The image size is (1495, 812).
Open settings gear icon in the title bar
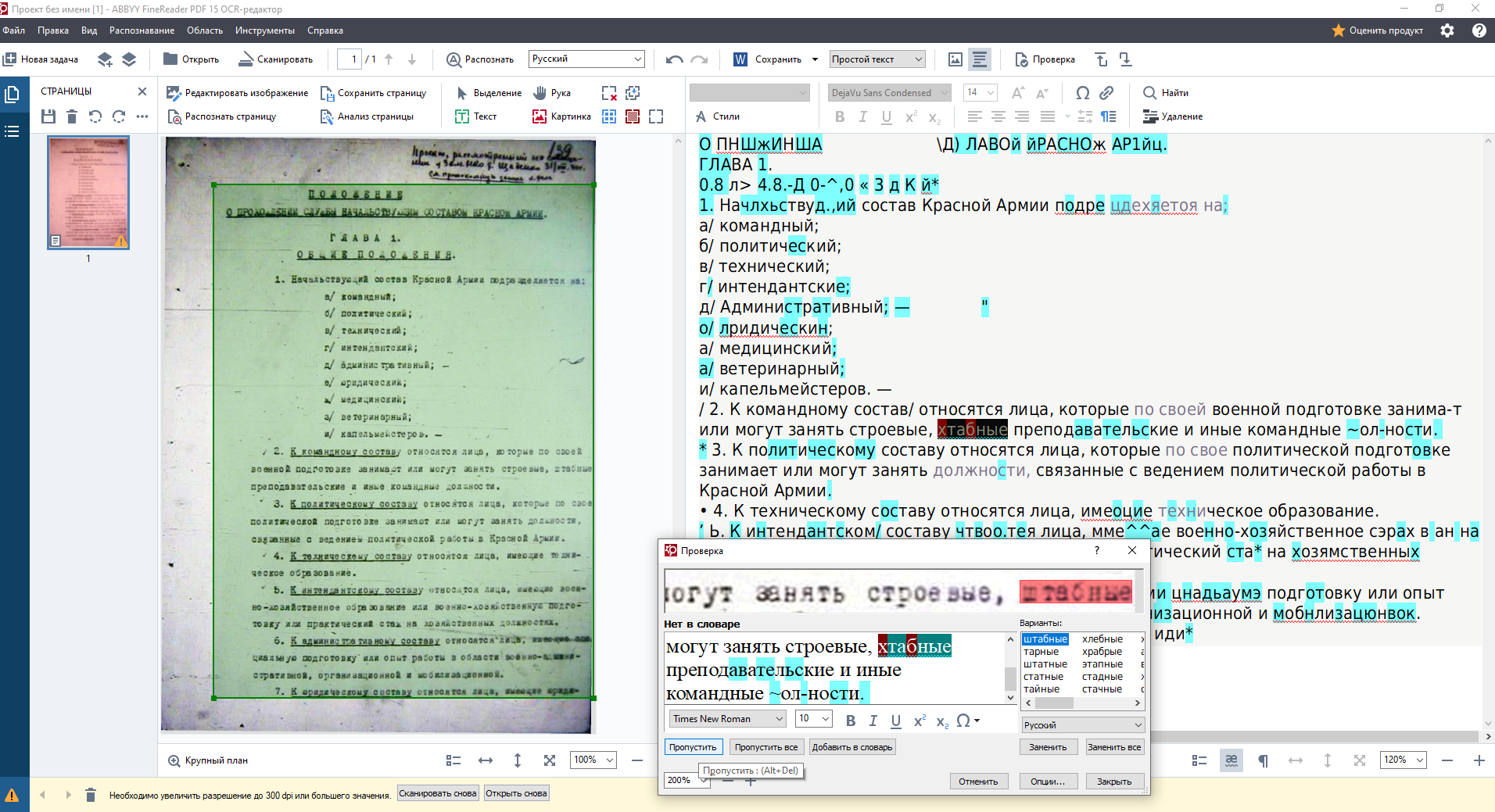pos(1447,30)
